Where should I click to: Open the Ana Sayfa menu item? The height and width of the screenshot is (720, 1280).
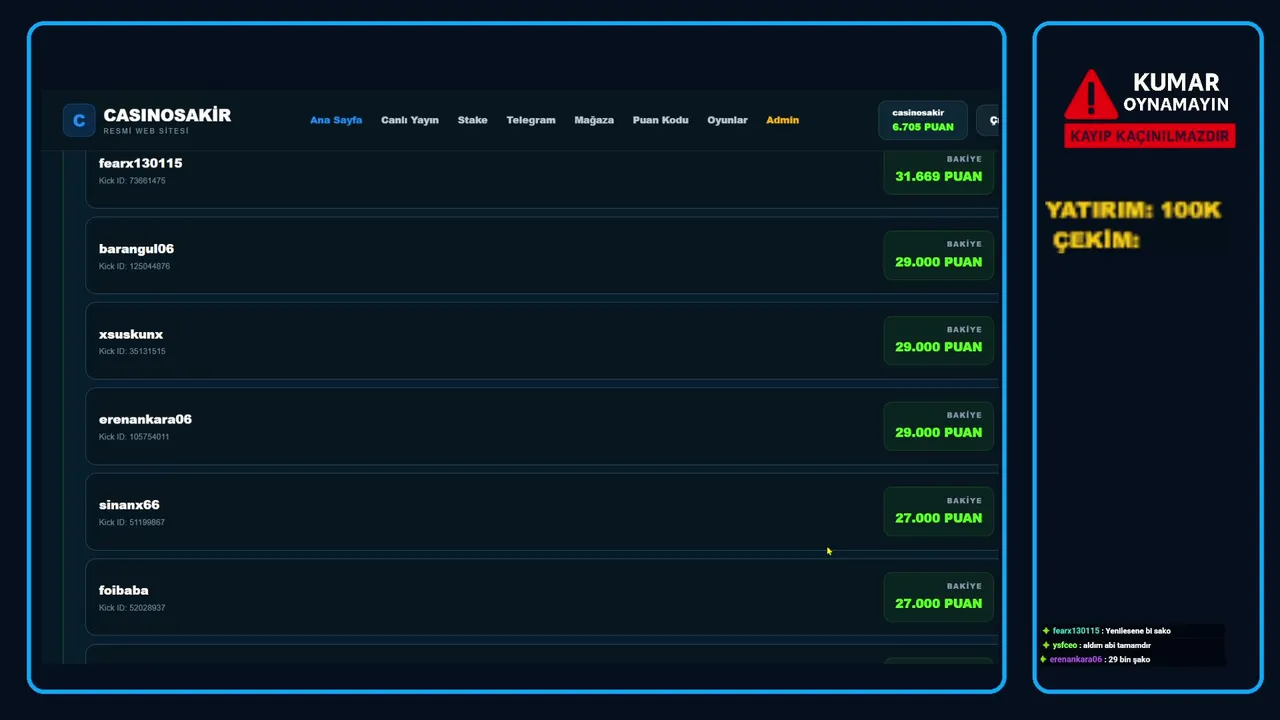(336, 120)
